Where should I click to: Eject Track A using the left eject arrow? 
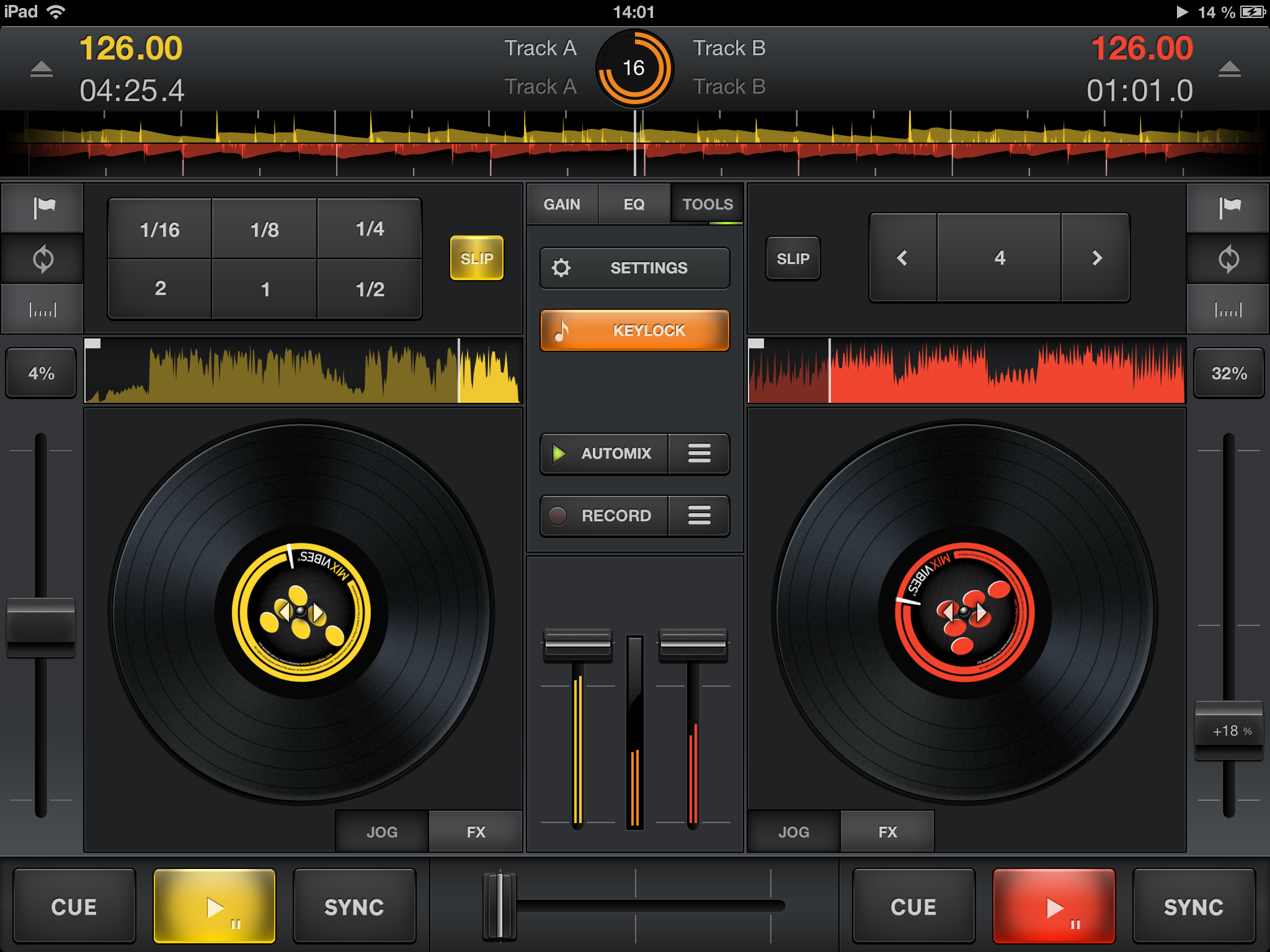point(41,69)
